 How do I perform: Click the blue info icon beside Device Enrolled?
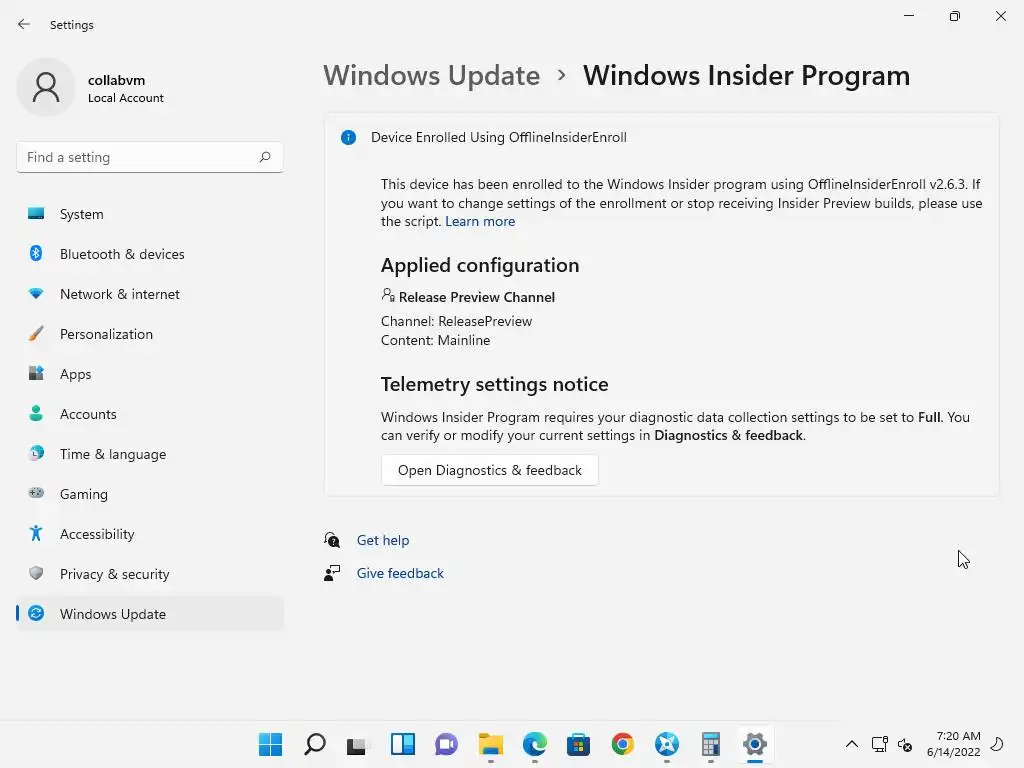(x=348, y=137)
